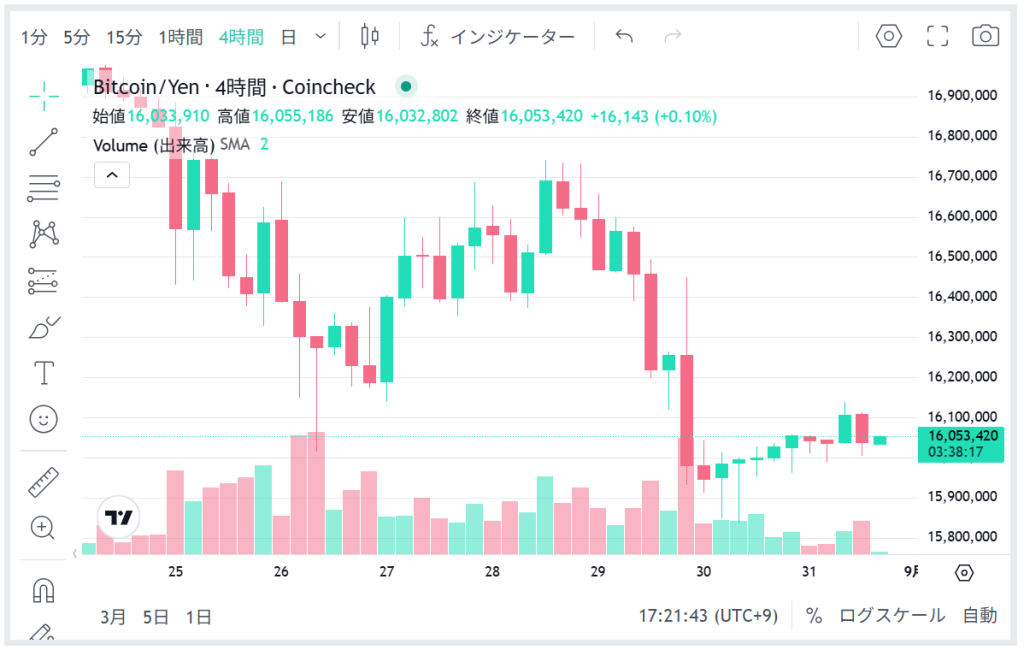Open the candlestick chart type menu
Viewport: 1024px width, 650px height.
click(x=370, y=37)
